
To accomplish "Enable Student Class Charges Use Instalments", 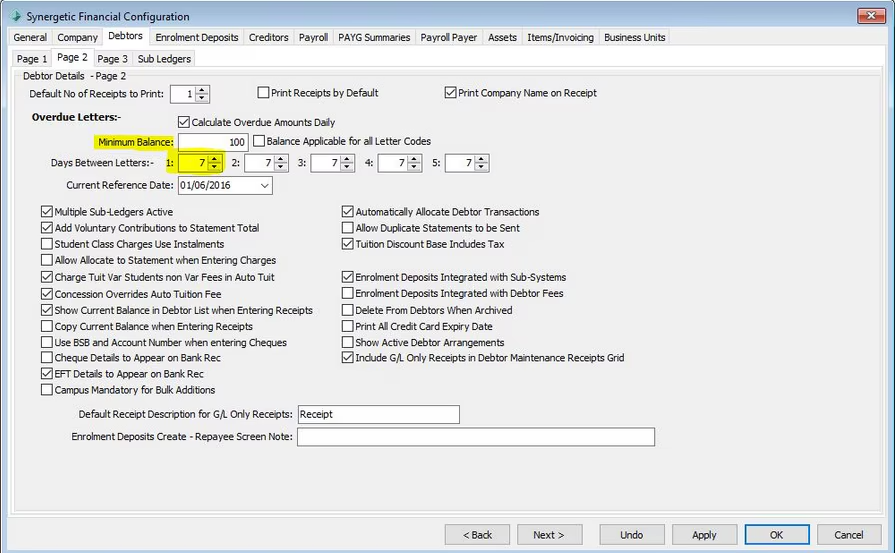I will pyautogui.click(x=47, y=244).
